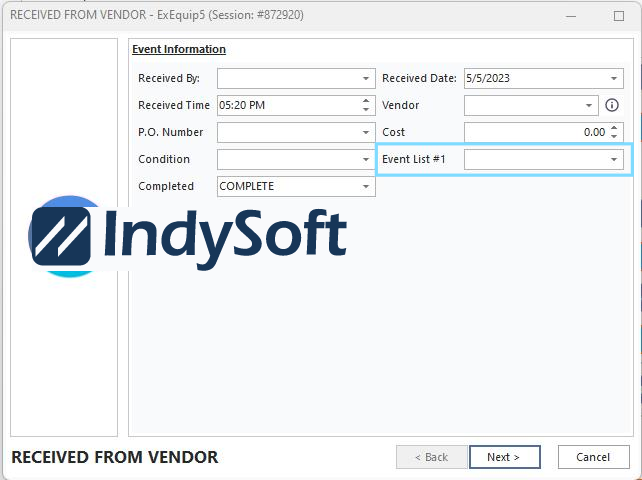Click the Received Date value 5/5/2023
Viewport: 642px width, 480px height.
[x=488, y=78]
